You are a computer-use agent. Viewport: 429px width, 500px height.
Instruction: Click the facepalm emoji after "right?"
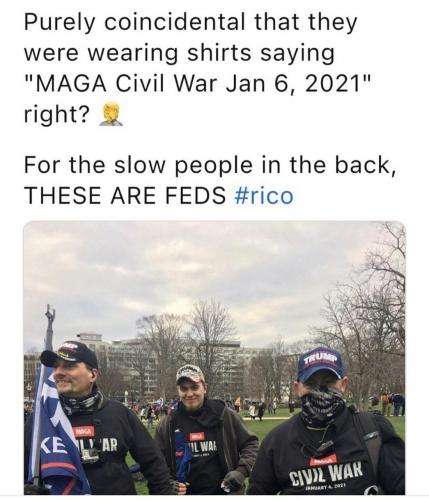tap(112, 115)
